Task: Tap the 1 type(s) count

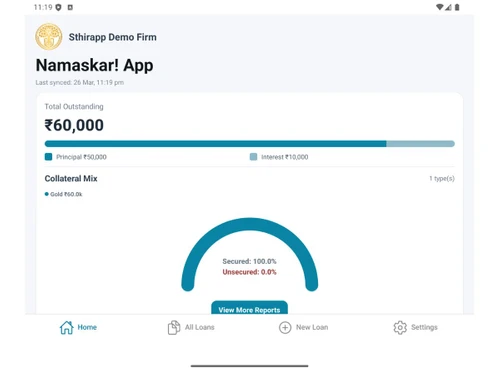Action: [x=442, y=179]
